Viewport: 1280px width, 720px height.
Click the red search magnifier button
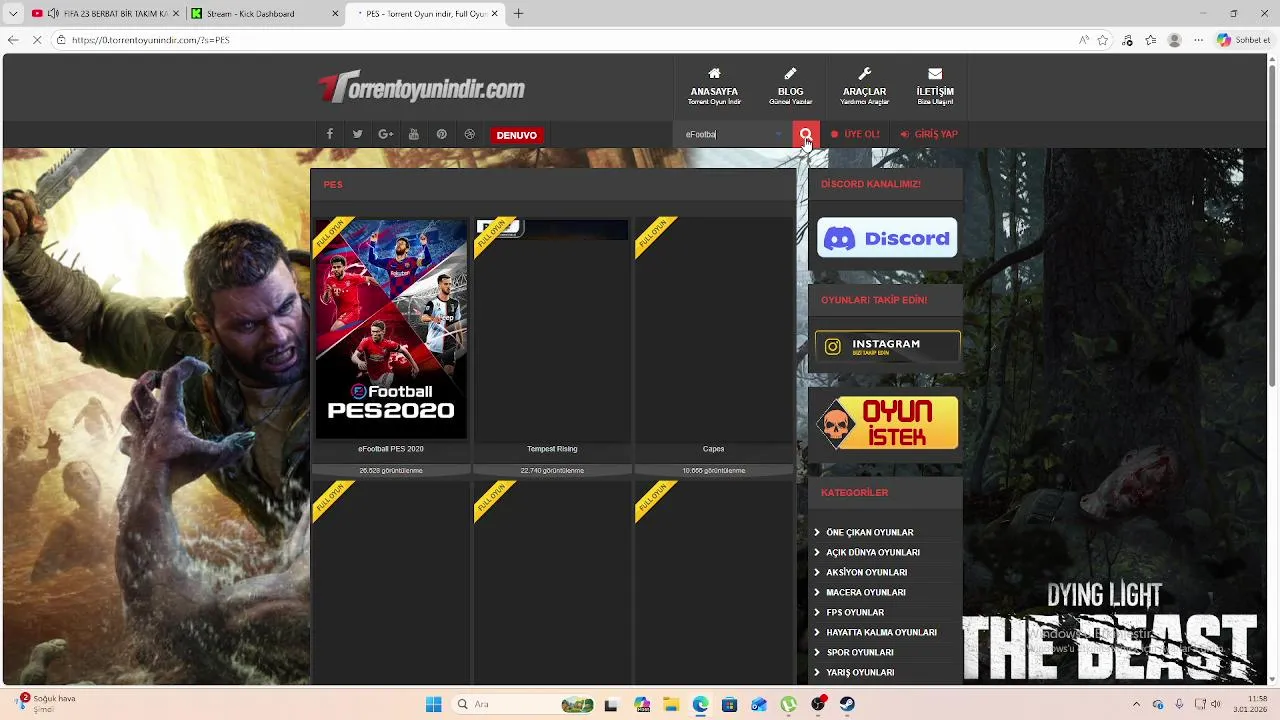[806, 134]
